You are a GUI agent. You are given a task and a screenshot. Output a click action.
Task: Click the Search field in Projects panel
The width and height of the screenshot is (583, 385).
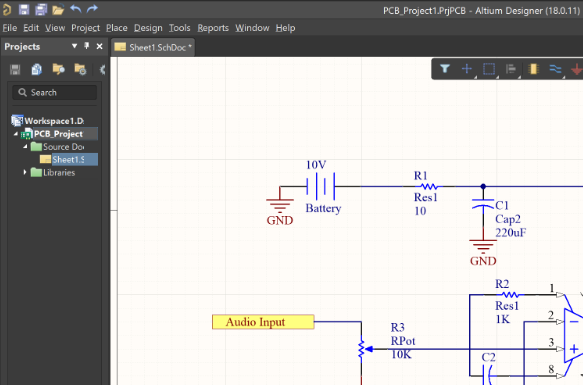[55, 93]
